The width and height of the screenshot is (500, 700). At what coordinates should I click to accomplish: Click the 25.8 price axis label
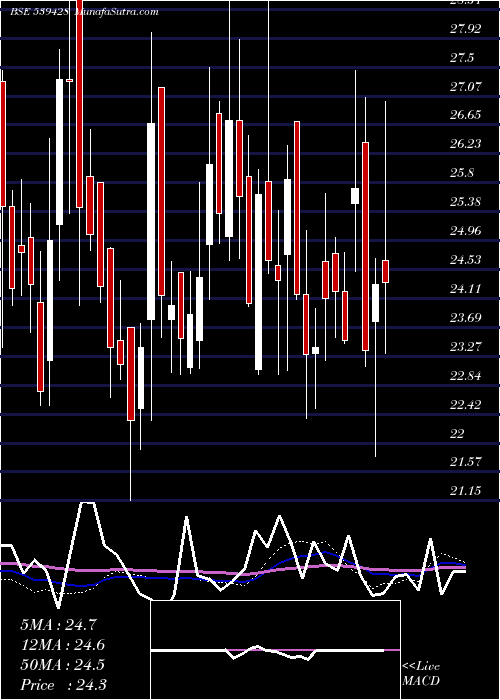(x=462, y=173)
